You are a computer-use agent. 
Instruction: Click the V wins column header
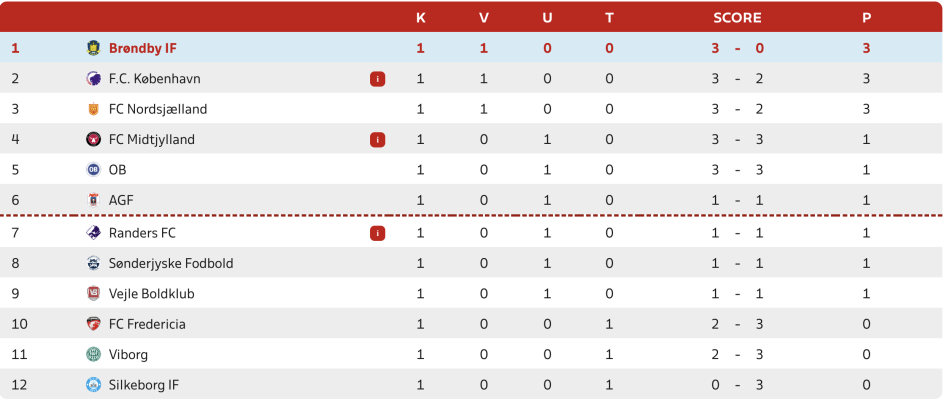click(483, 18)
